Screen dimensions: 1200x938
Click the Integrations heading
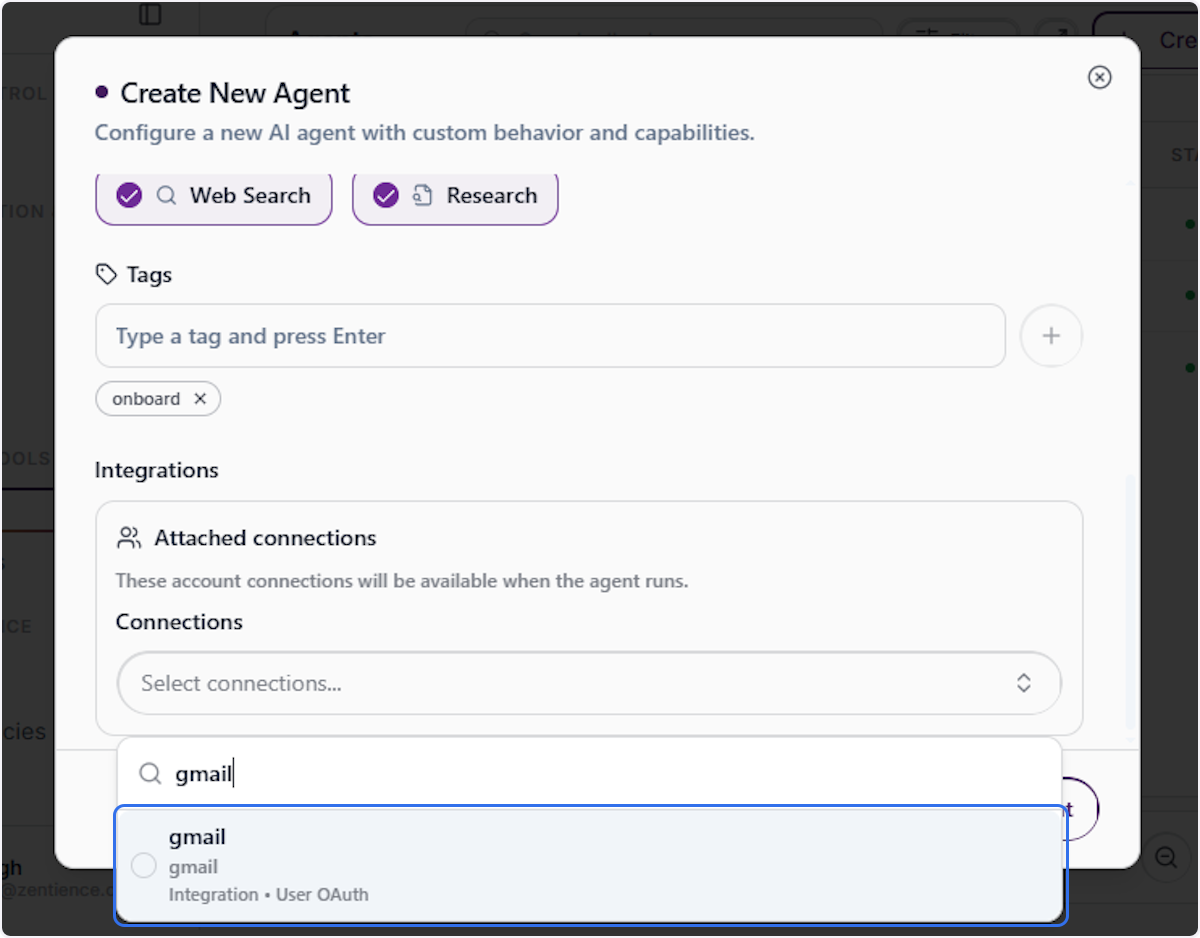point(157,470)
